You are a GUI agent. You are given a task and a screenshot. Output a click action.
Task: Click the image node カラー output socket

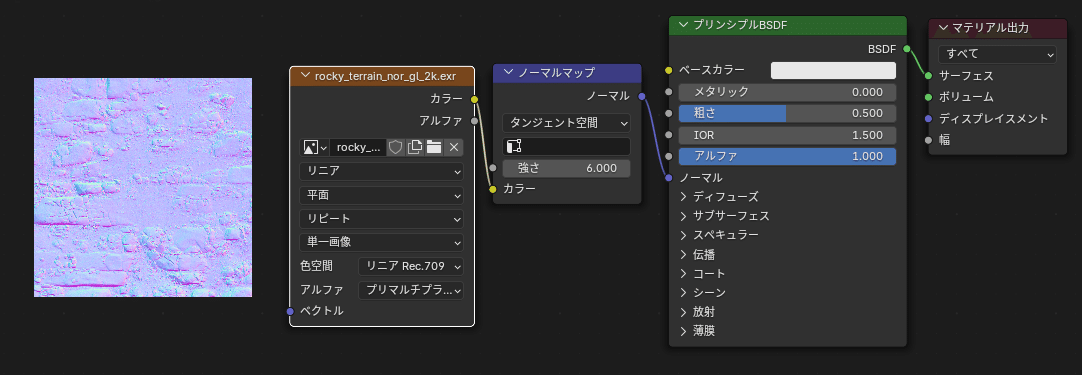point(474,99)
